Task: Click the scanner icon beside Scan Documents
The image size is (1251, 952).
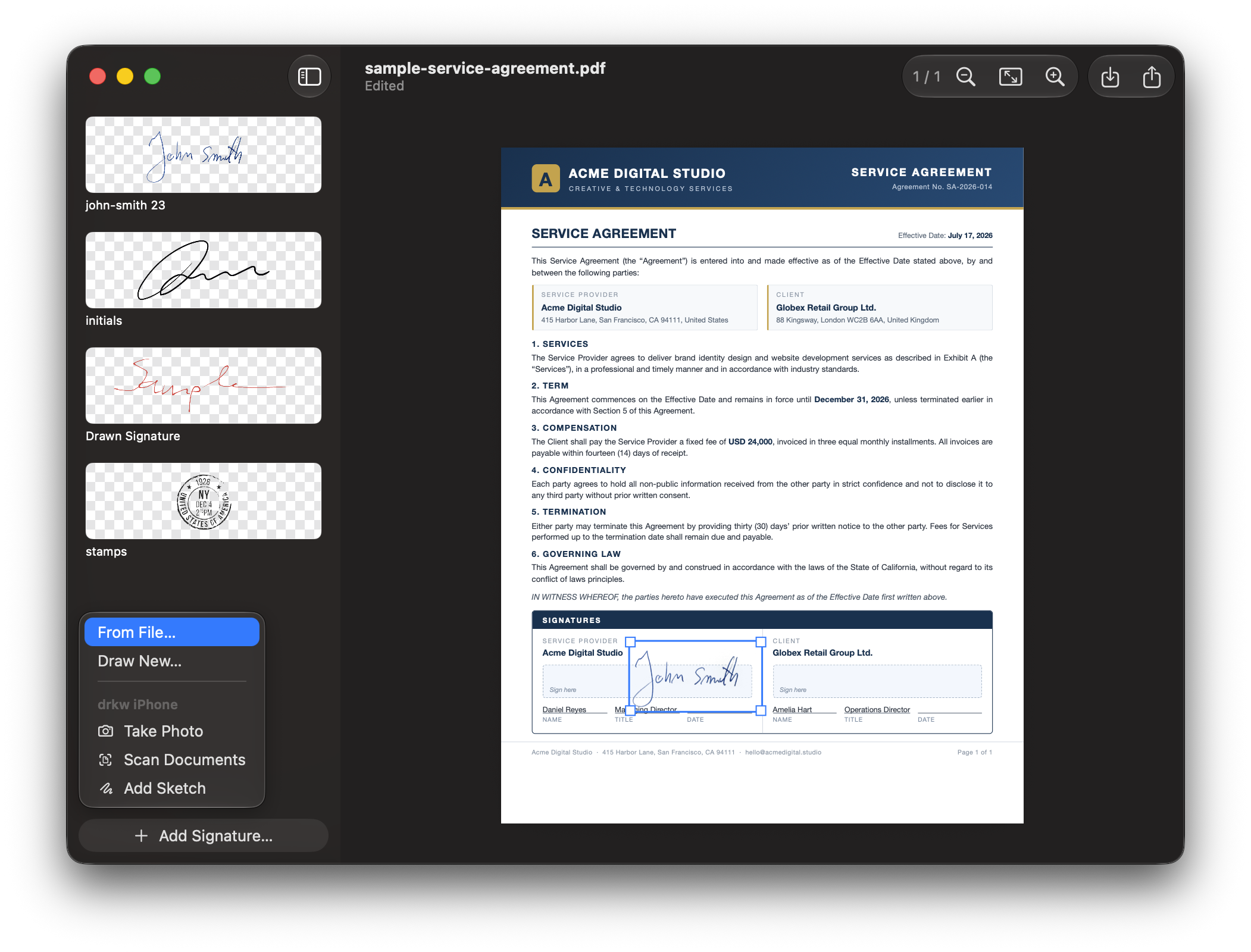Action: pyautogui.click(x=105, y=759)
